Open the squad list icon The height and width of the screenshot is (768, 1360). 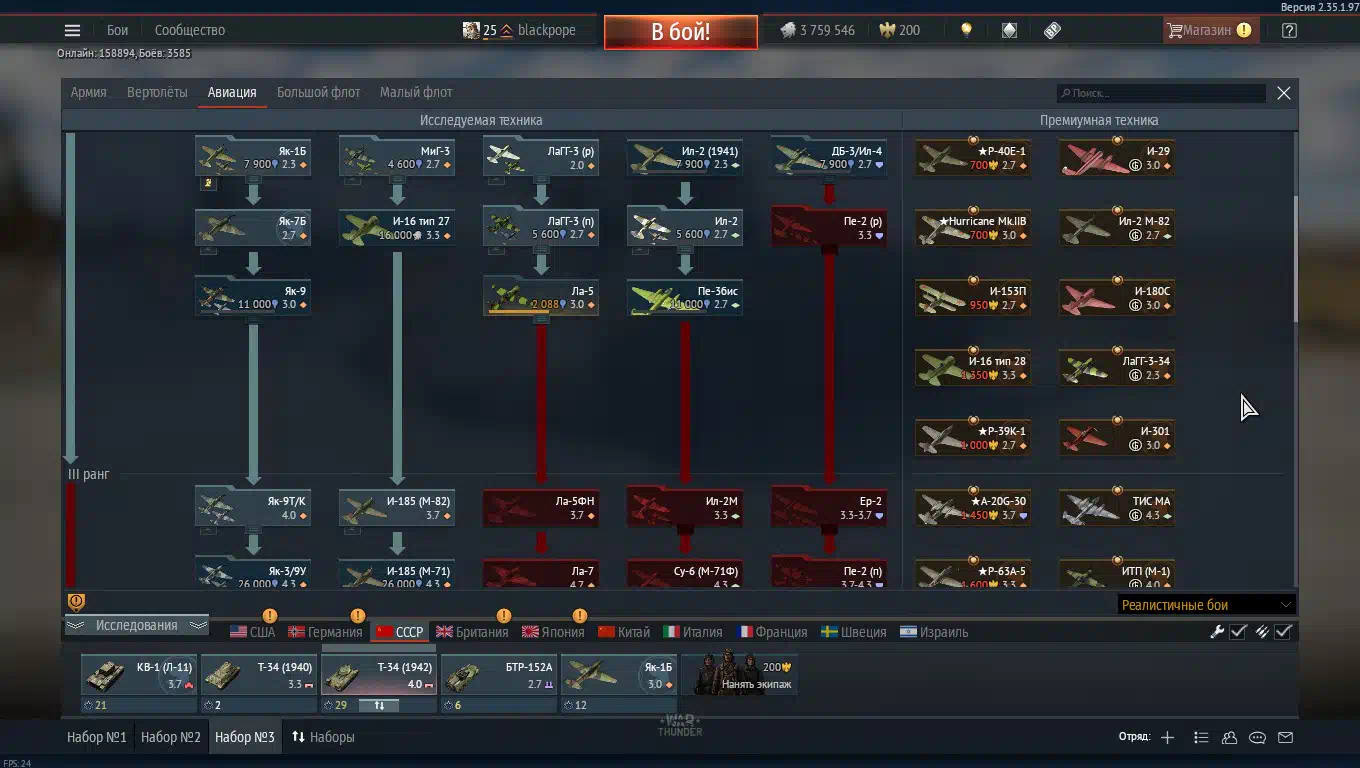coord(1201,737)
